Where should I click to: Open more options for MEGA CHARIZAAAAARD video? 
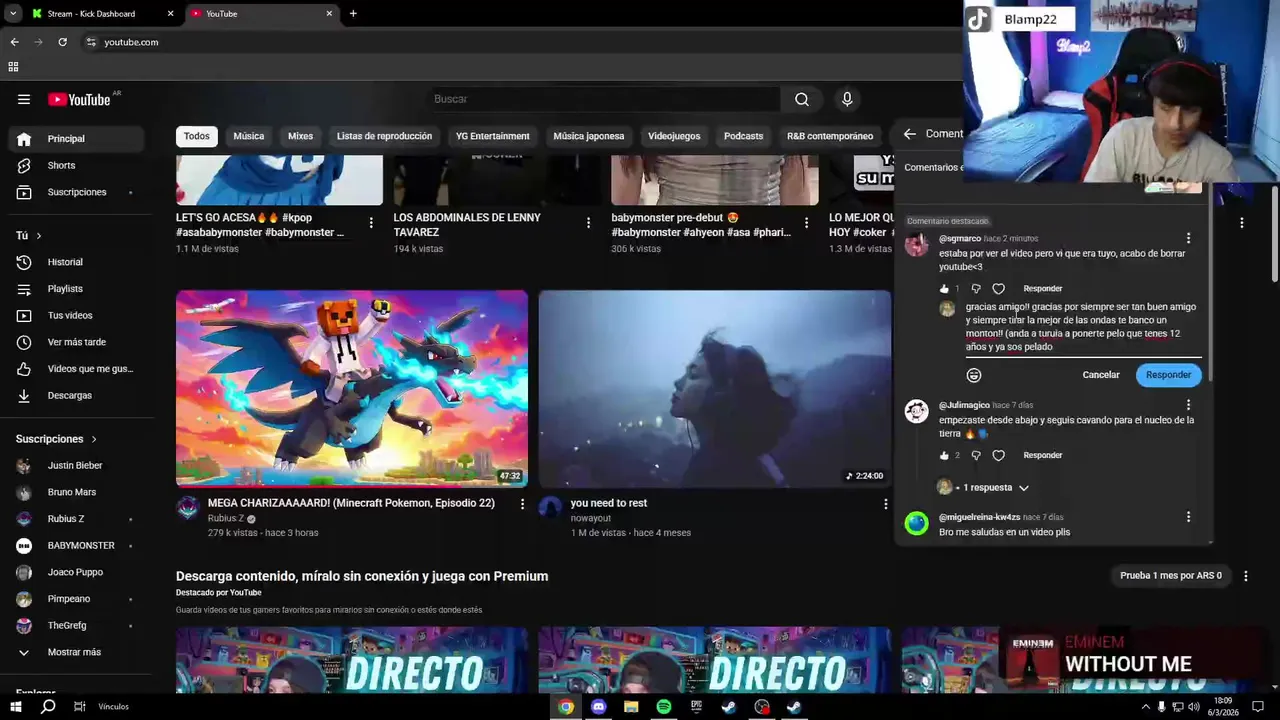(522, 504)
